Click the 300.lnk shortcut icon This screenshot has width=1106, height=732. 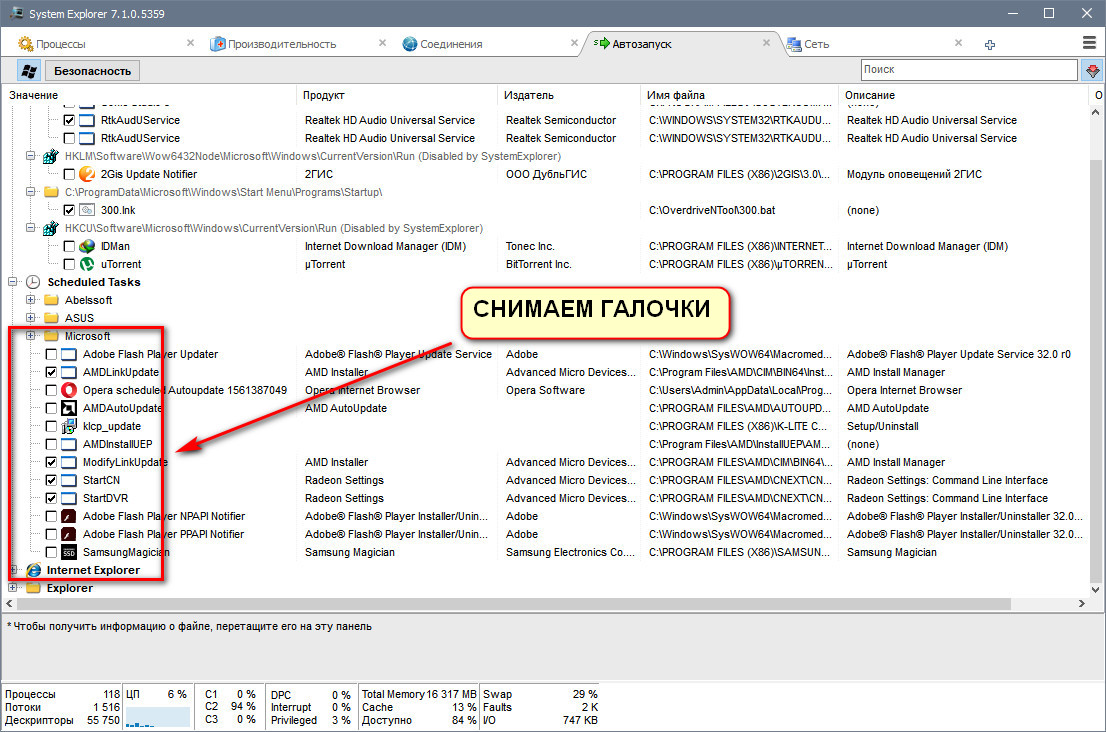click(x=87, y=210)
